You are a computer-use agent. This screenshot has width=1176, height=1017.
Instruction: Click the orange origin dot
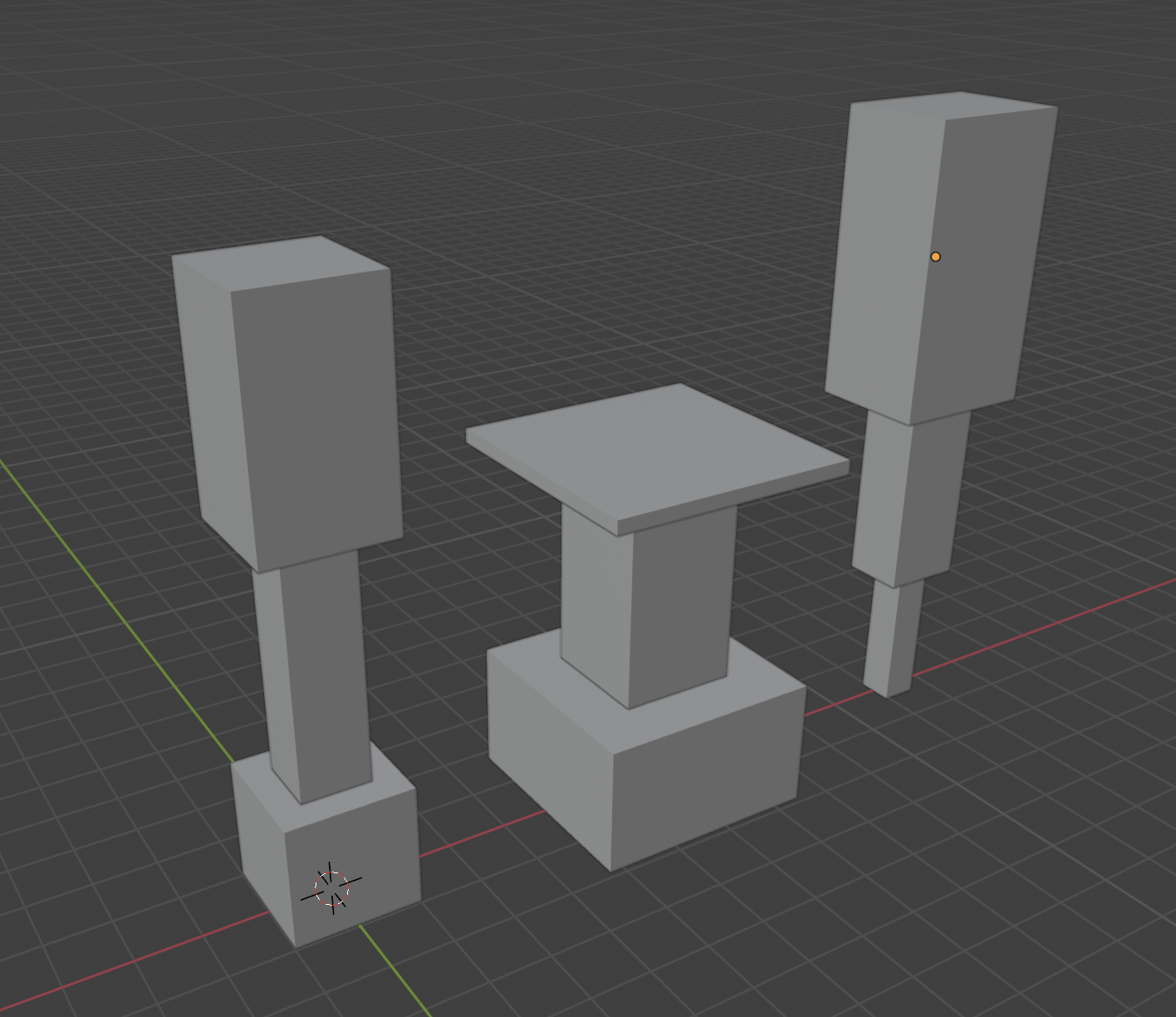[x=936, y=257]
